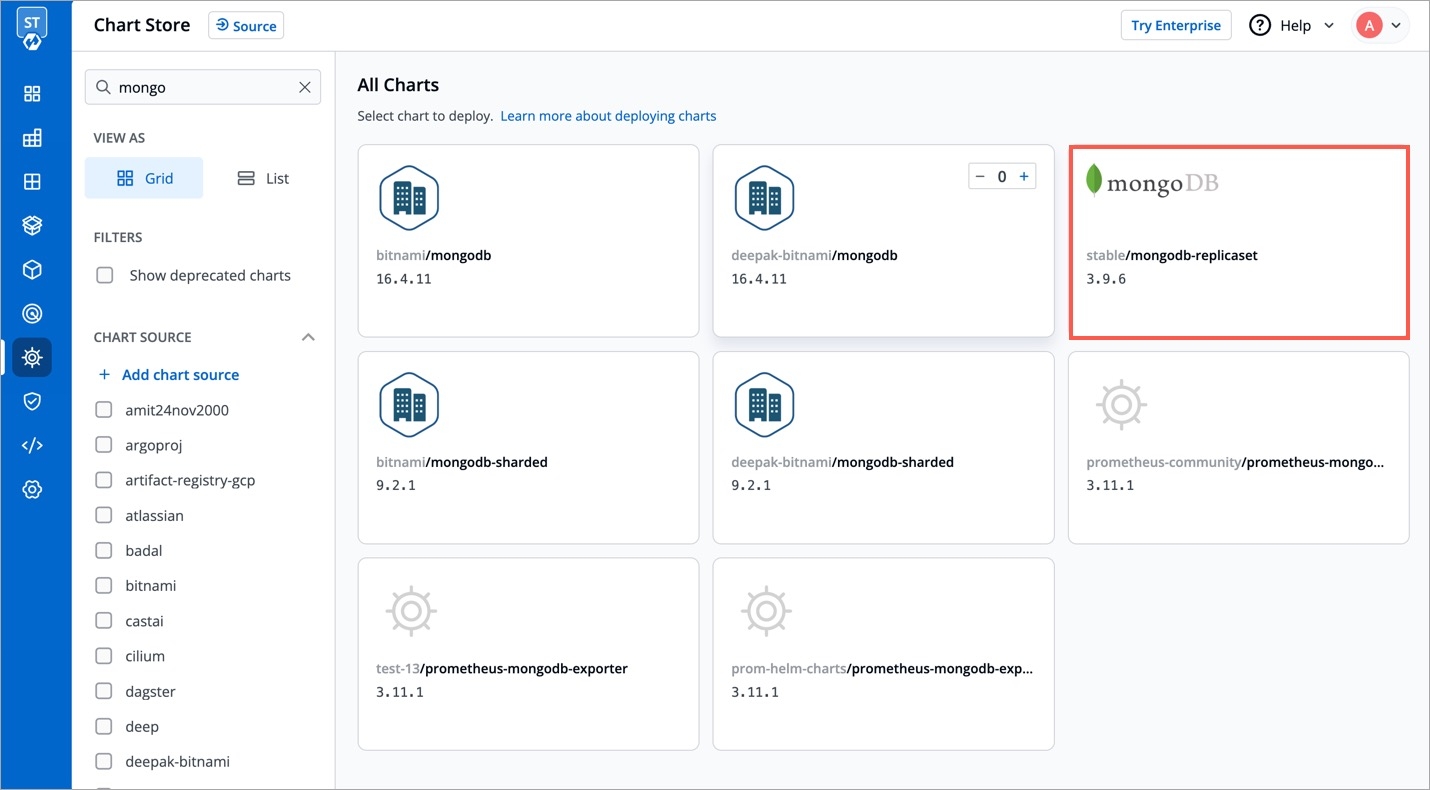The width and height of the screenshot is (1430, 790).
Task: Check the castai chart source
Action: coord(104,621)
